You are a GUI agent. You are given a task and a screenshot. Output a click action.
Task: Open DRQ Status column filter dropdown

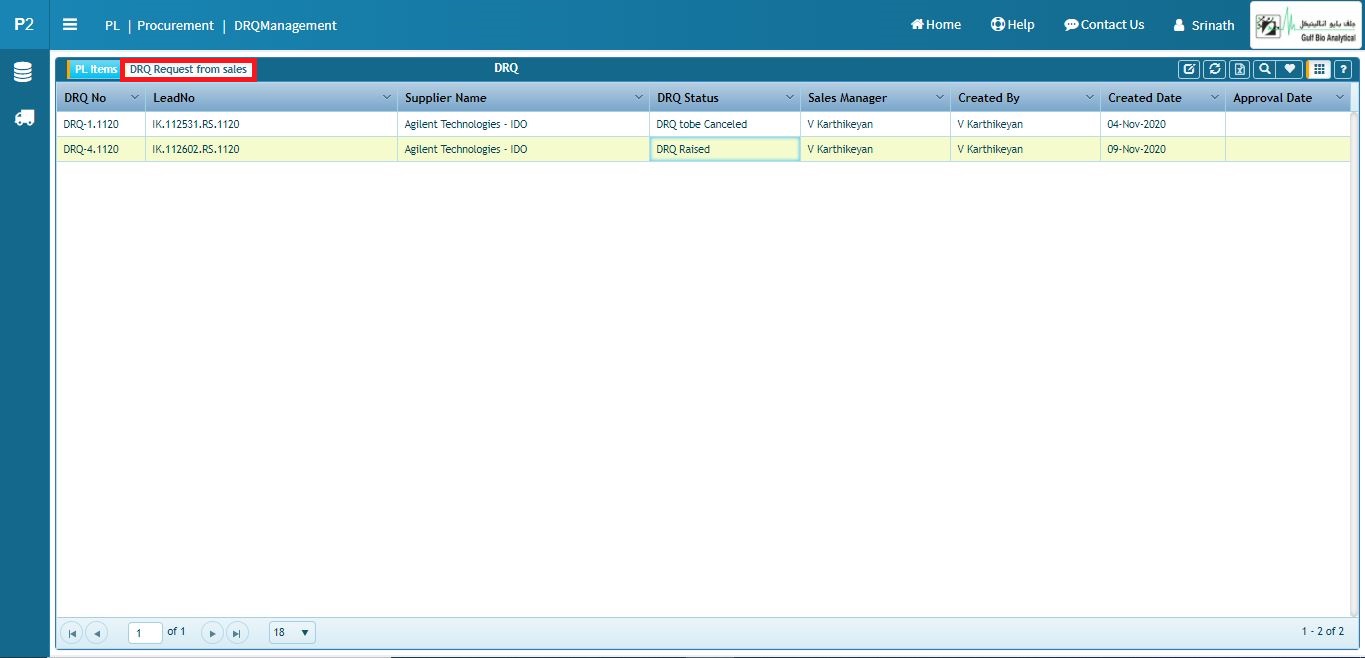tap(789, 97)
